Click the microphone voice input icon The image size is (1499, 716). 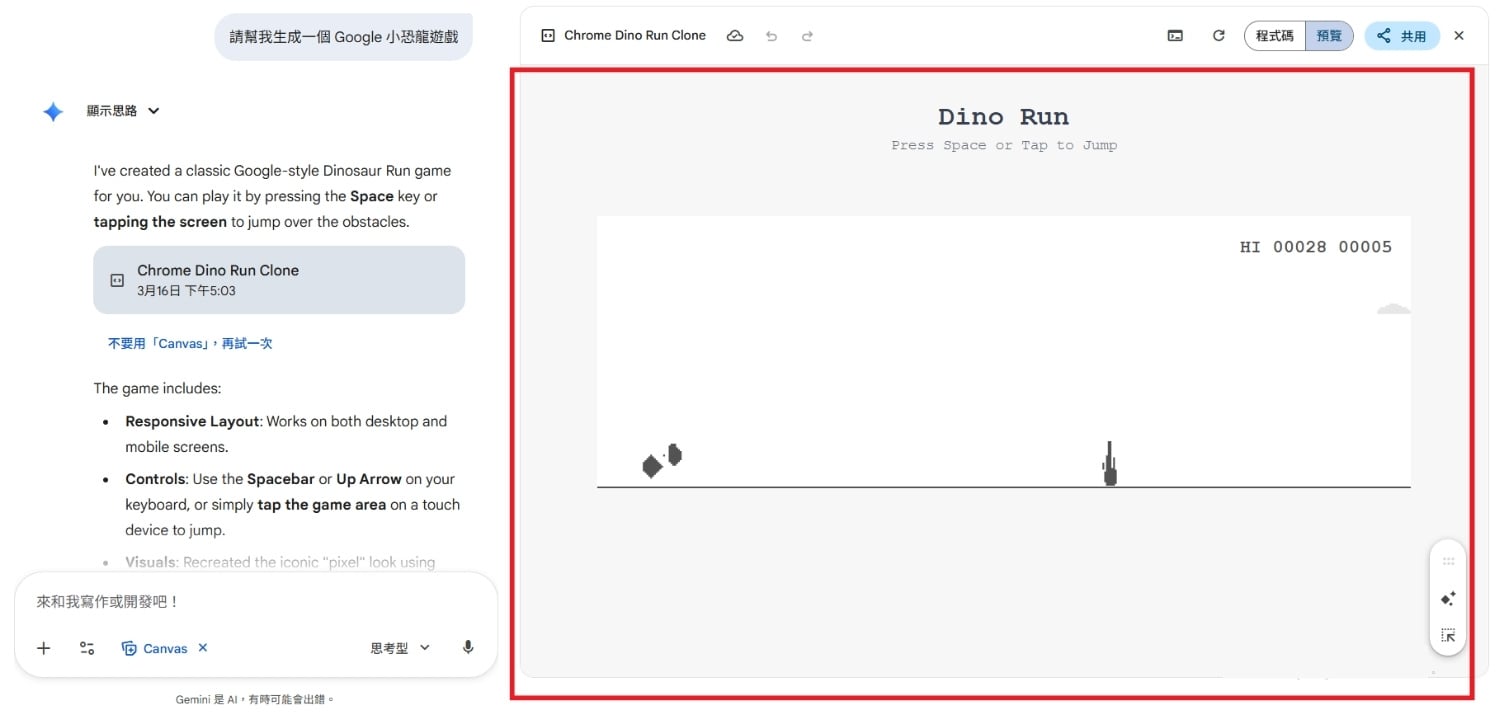468,648
